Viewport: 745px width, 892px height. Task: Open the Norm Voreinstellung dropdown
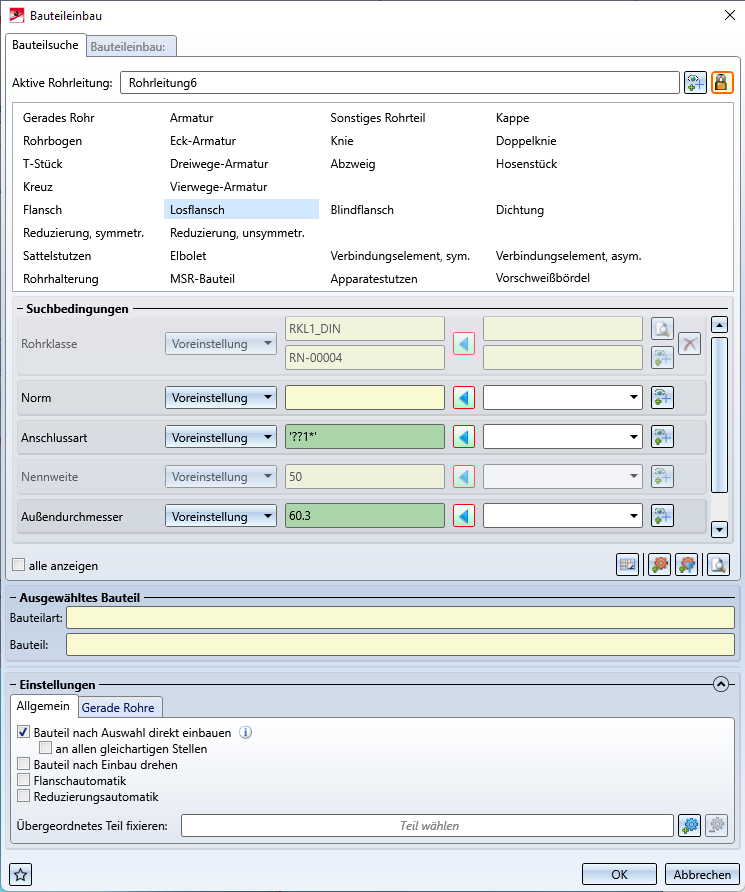[x=221, y=398]
